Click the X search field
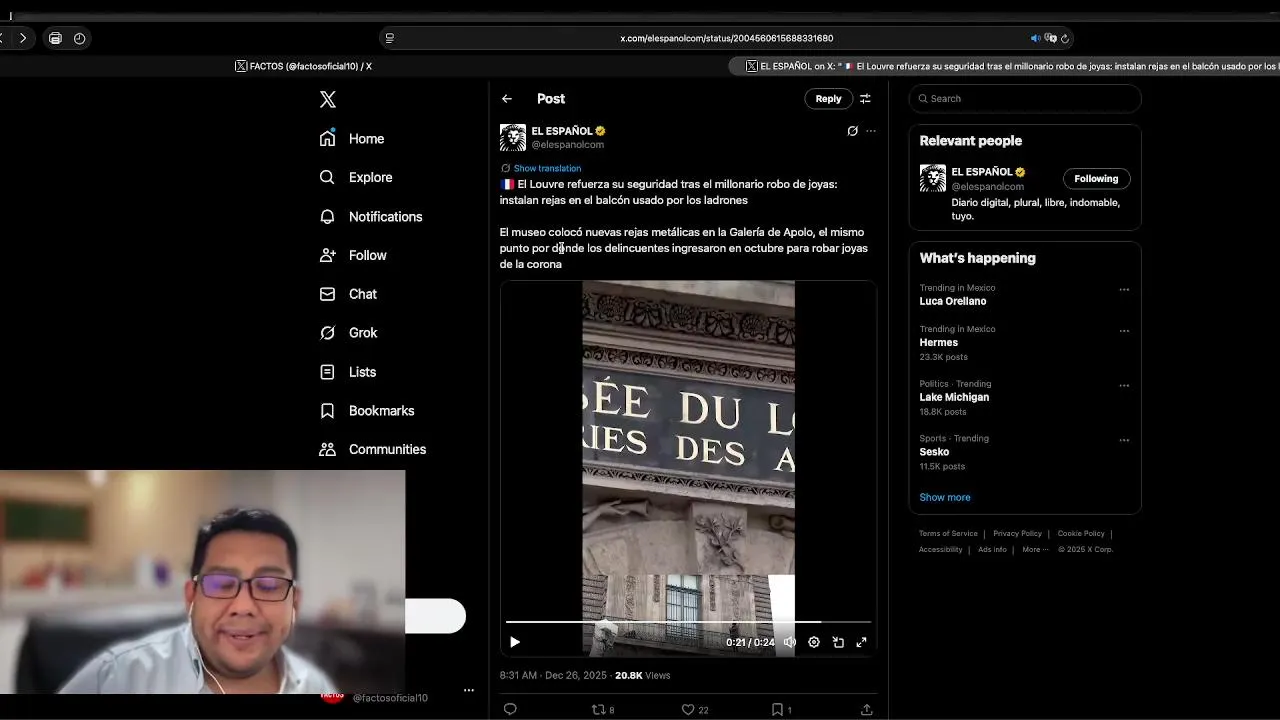1280x720 pixels. (x=1025, y=98)
